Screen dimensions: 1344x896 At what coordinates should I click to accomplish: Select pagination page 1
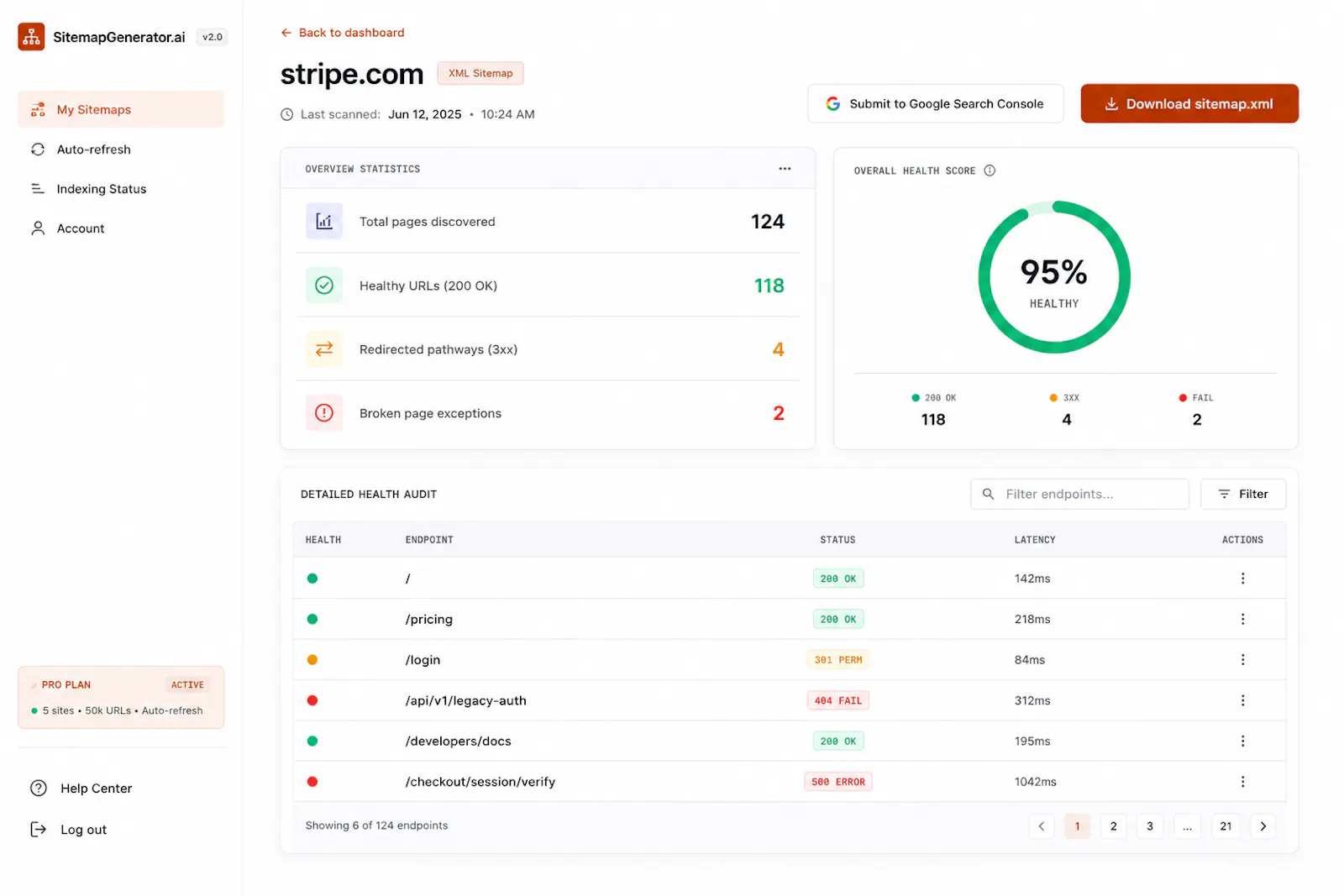click(1077, 826)
